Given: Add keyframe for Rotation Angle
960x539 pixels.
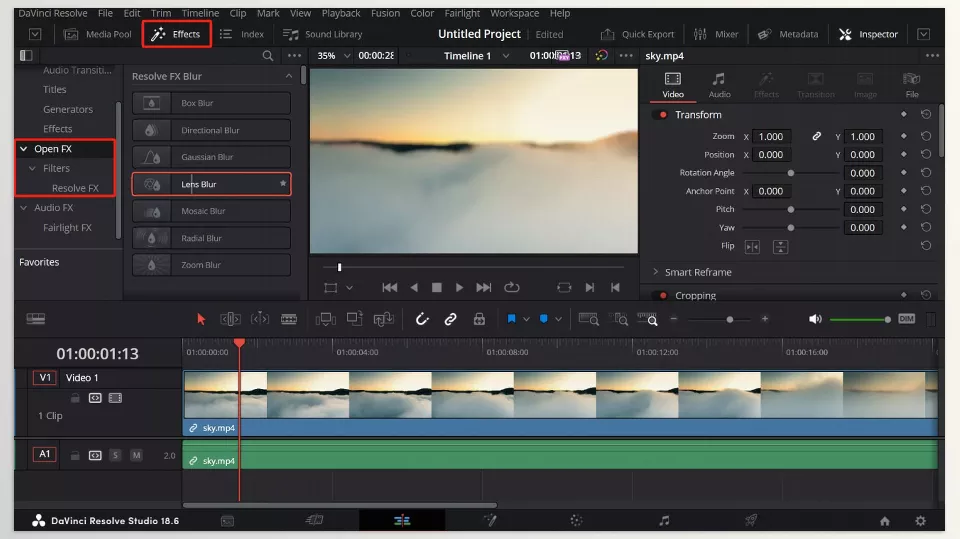Looking at the screenshot, I should (x=904, y=173).
